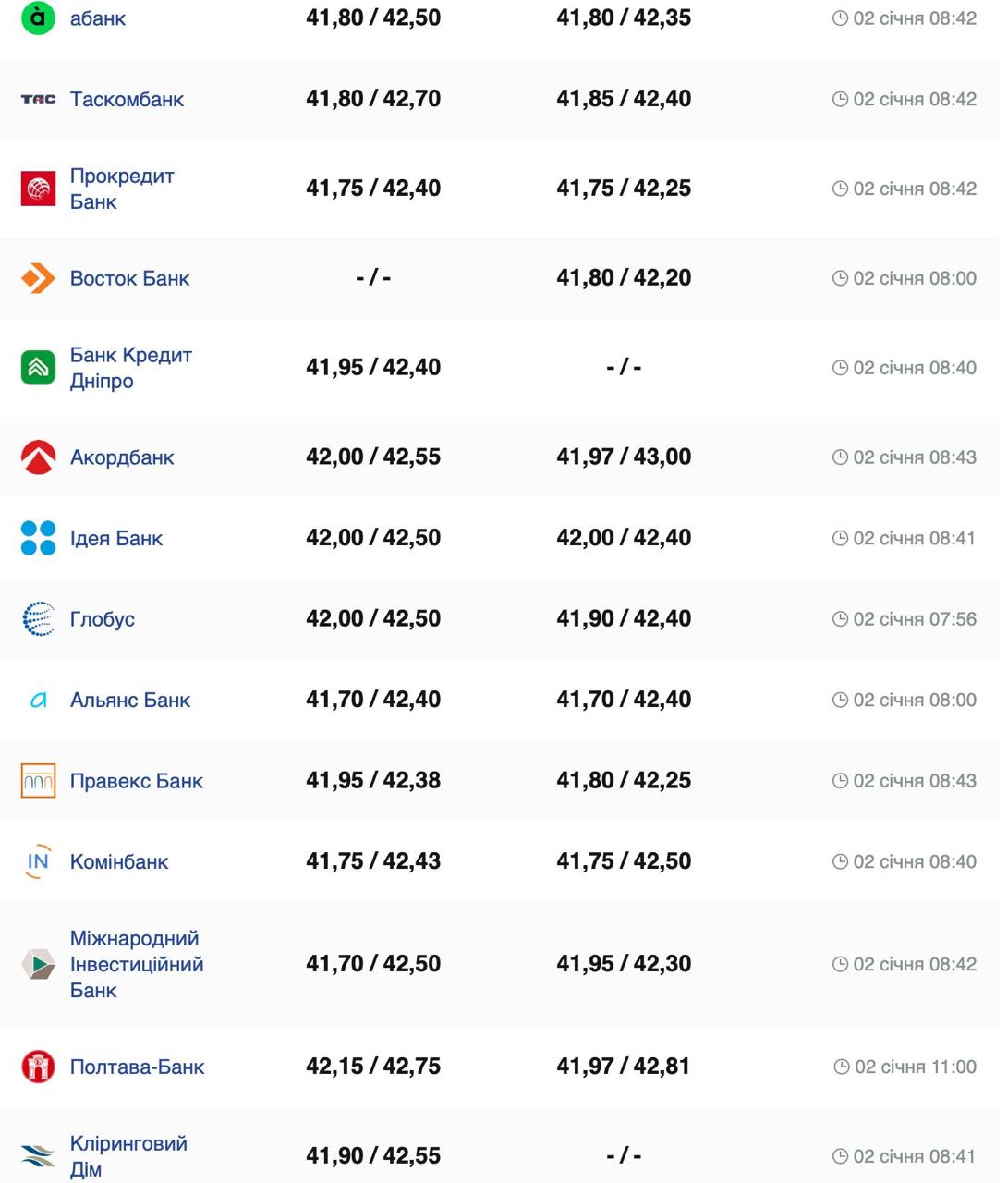Click the Восток Банк rate 41,80 / 42,20
Screen dimensions: 1008x1183
(624, 277)
